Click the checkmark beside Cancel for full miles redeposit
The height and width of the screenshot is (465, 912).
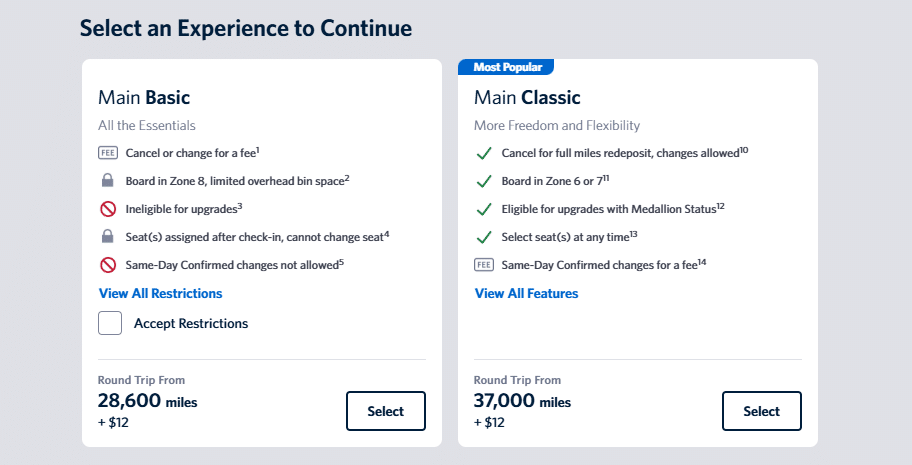(483, 153)
